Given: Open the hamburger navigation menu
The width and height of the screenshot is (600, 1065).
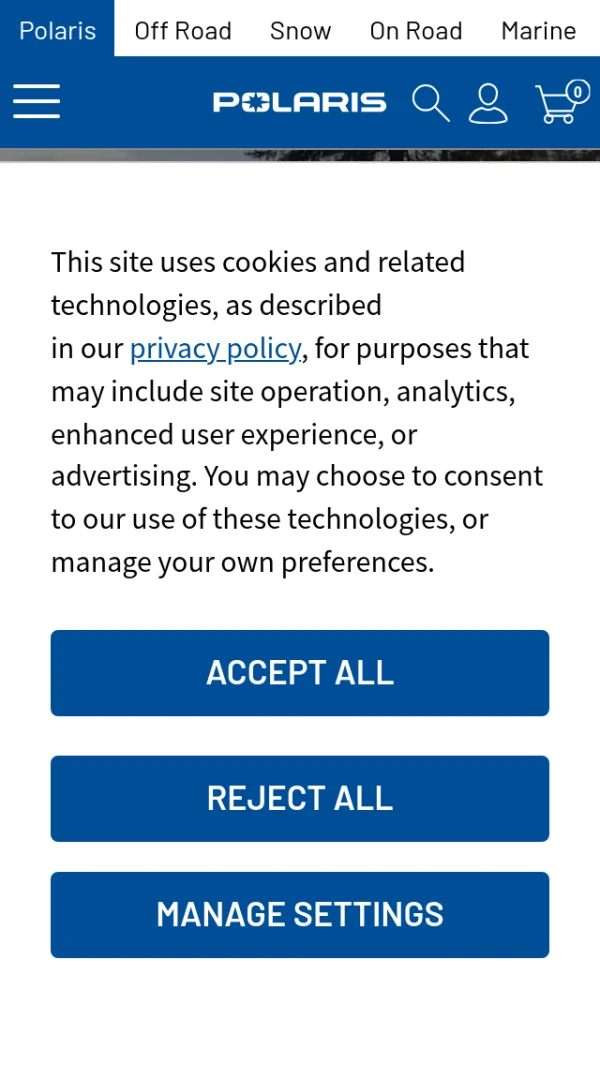Looking at the screenshot, I should [37, 102].
